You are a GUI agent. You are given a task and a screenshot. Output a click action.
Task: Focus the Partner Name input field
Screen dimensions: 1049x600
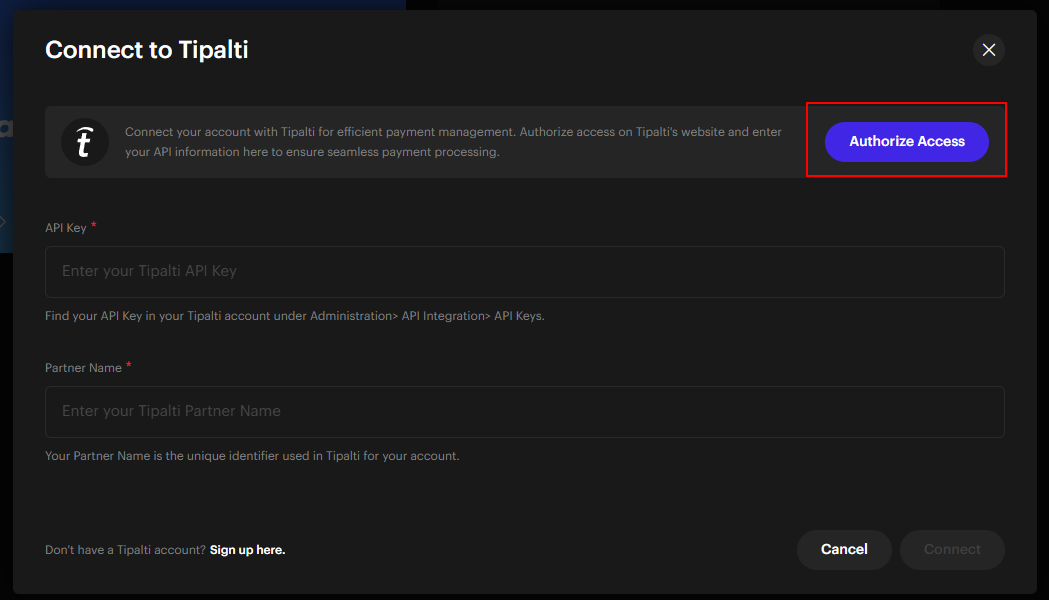pyautogui.click(x=524, y=411)
